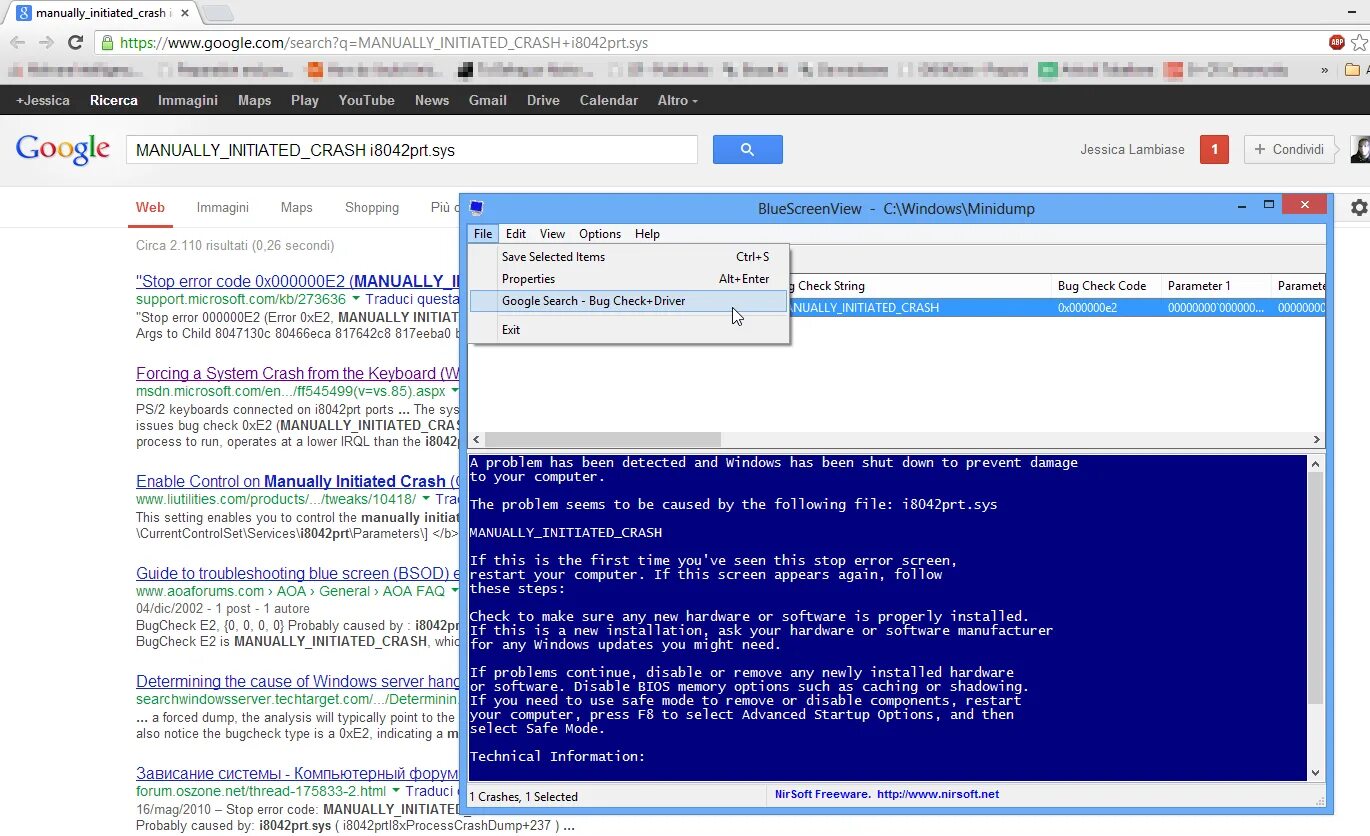This screenshot has width=1370, height=836.
Task: Open the settings gear at the right edge
Action: [1357, 207]
